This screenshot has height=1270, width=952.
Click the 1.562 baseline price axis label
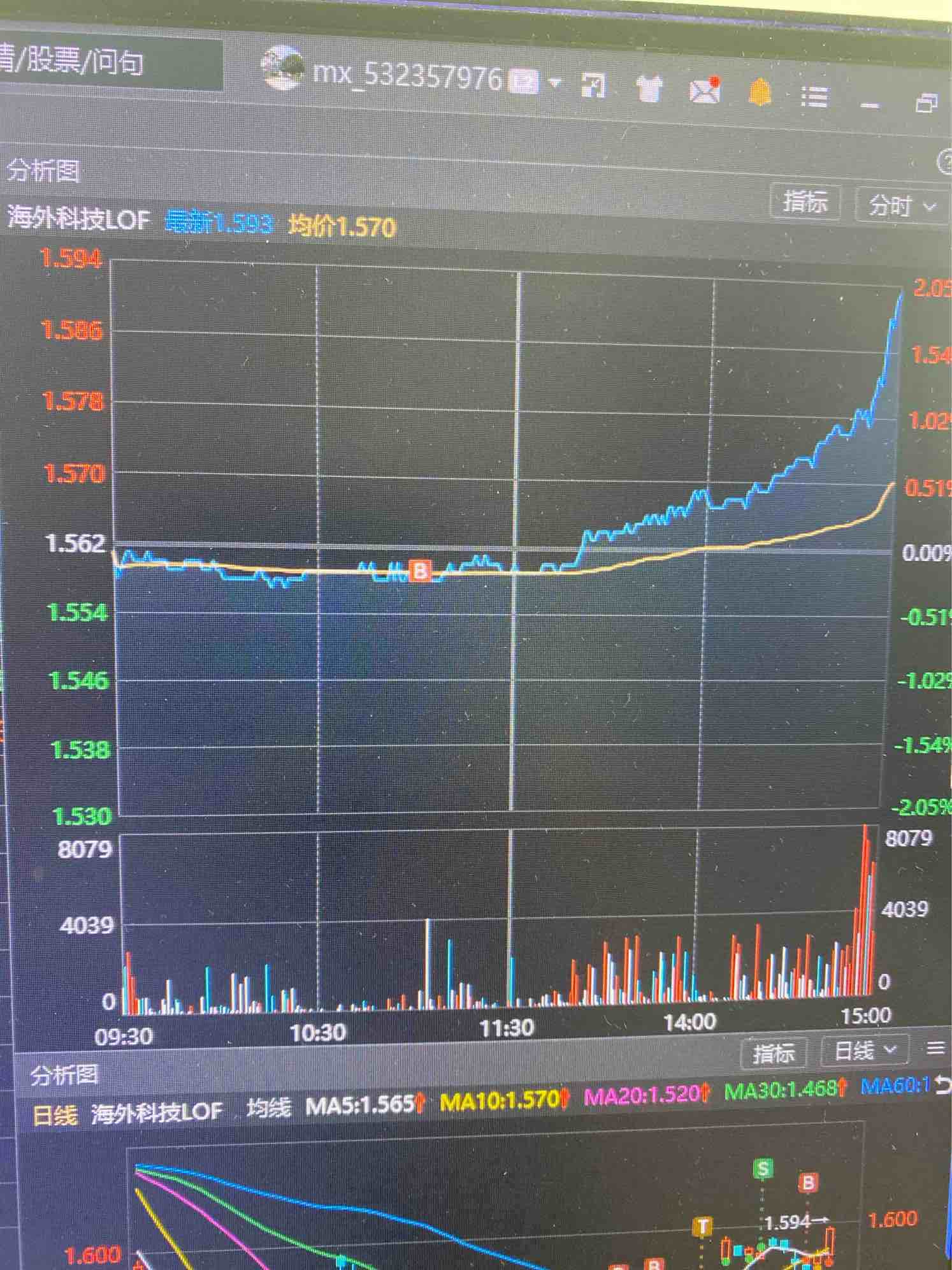(75, 543)
